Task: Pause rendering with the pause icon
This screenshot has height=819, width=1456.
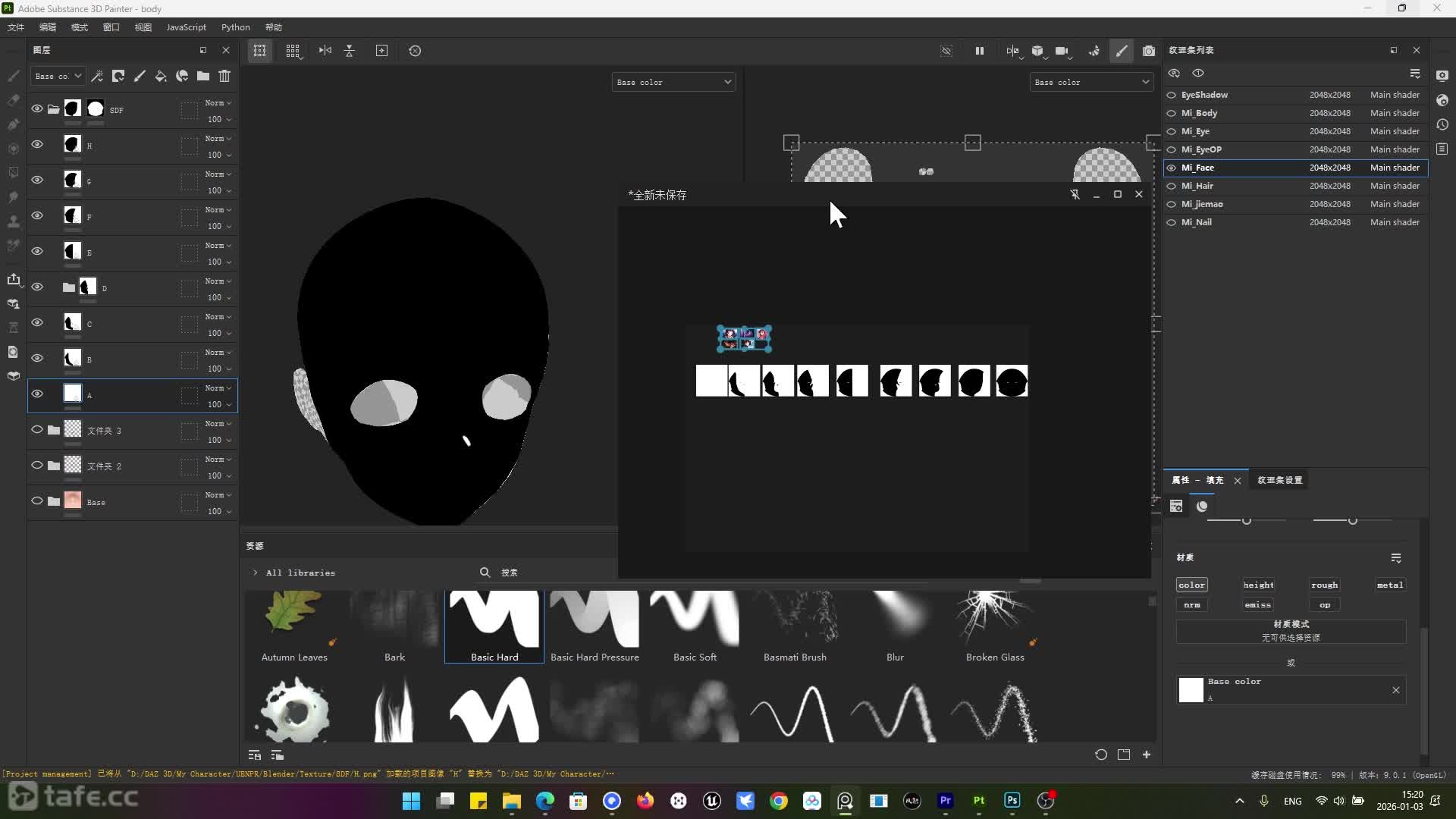Action: (x=979, y=51)
